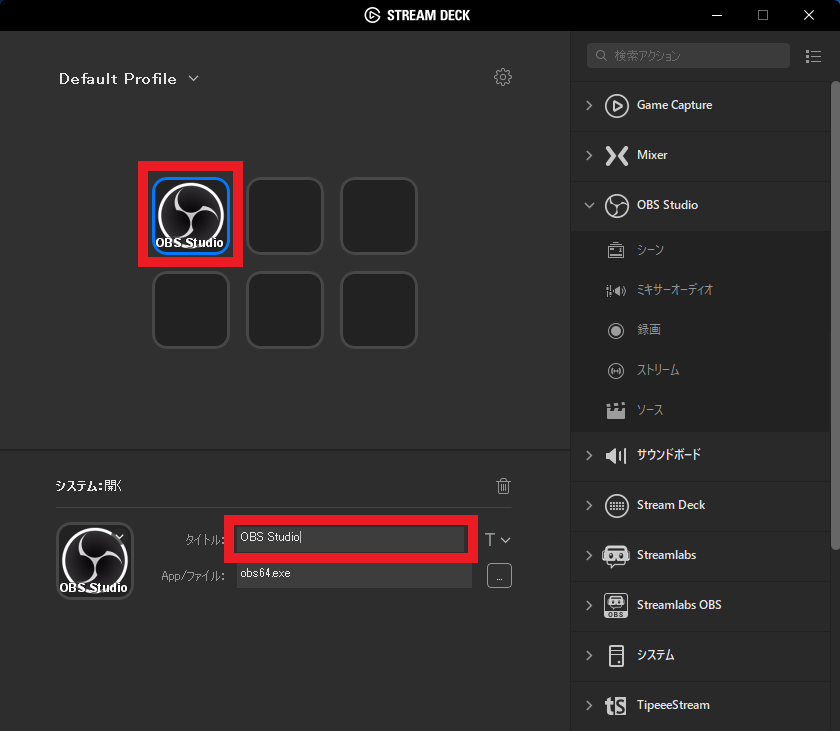Image resolution: width=840 pixels, height=731 pixels.
Task: Click the シーン action label
Action: (650, 250)
